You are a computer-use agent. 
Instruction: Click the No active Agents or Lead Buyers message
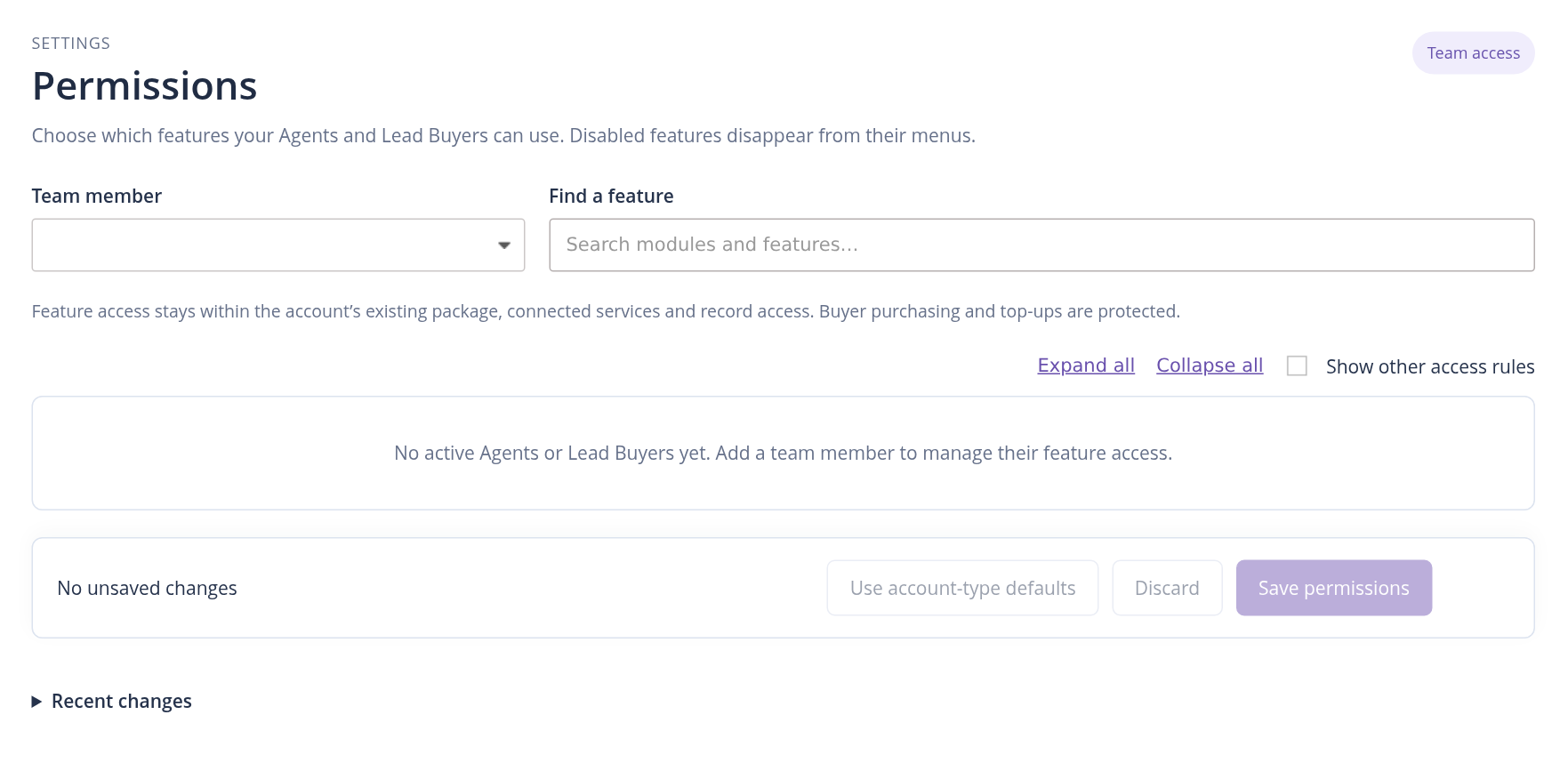point(783,453)
